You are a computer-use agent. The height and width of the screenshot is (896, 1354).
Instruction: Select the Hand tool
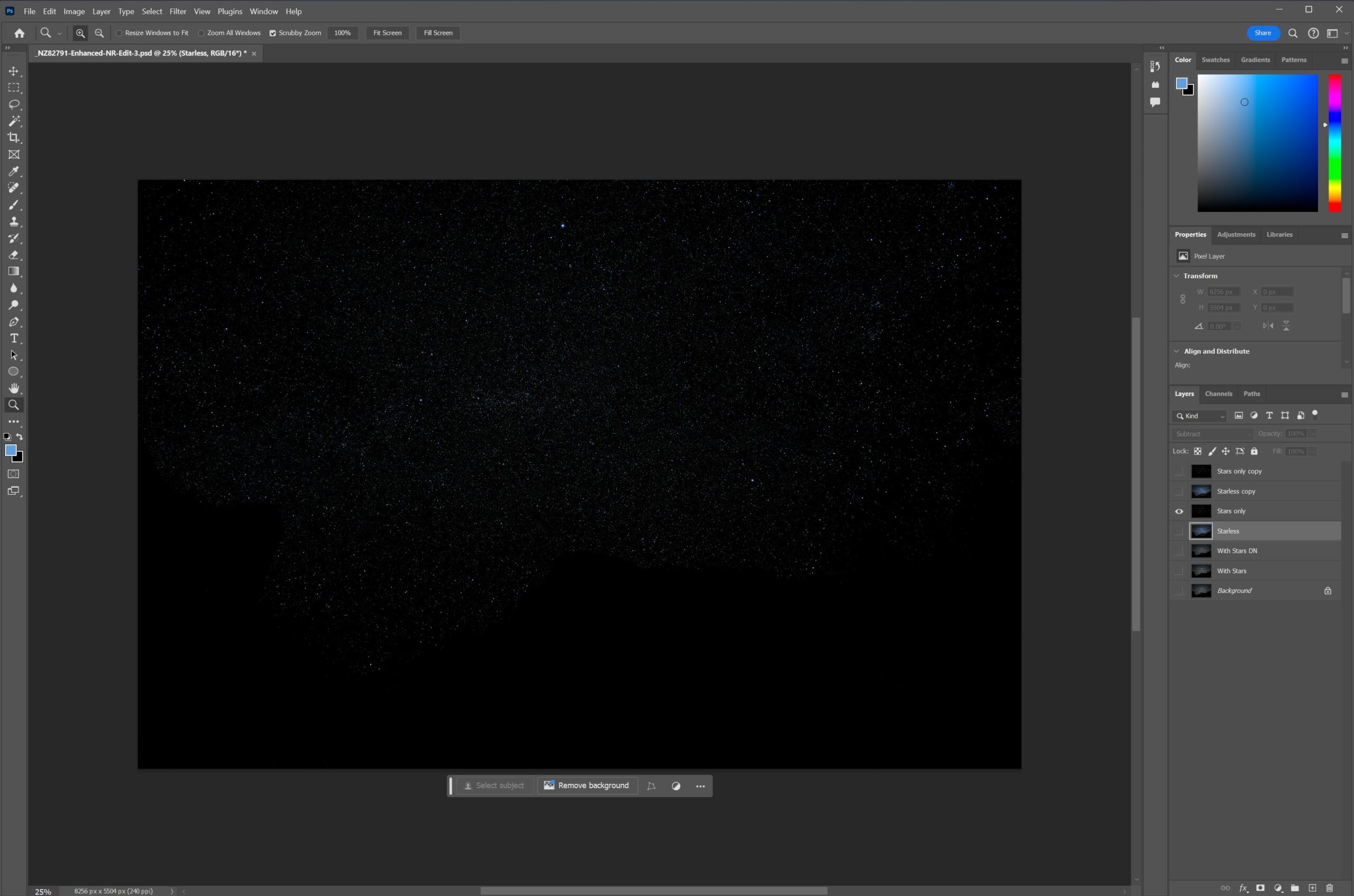point(14,389)
